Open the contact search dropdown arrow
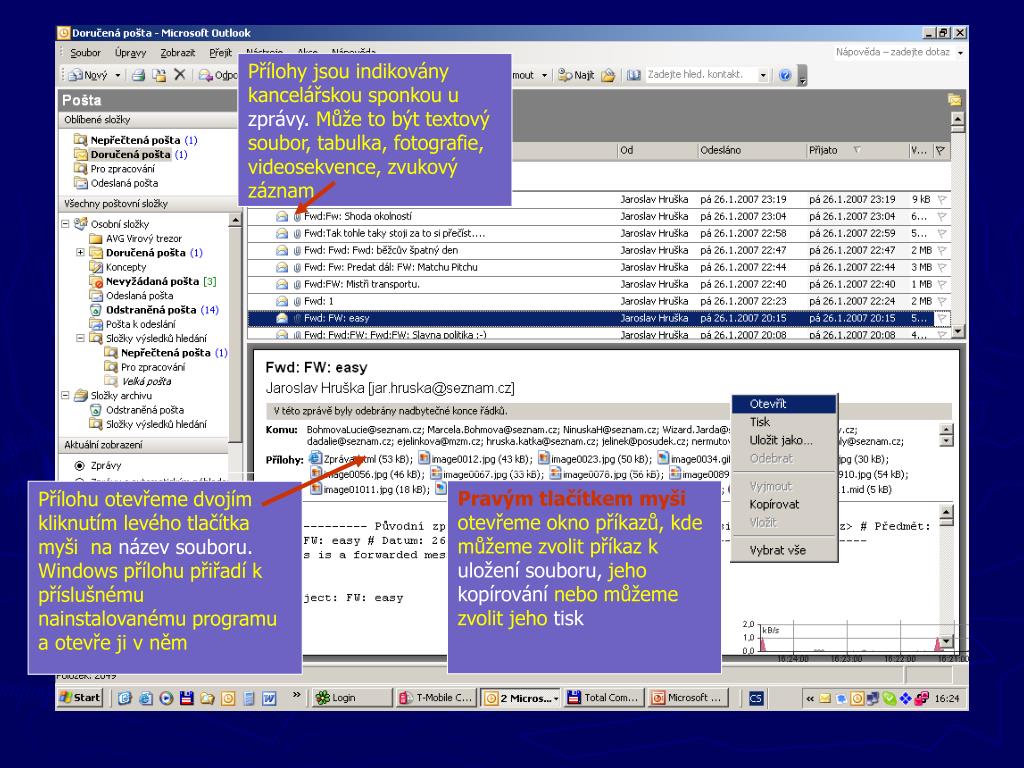 (763, 75)
